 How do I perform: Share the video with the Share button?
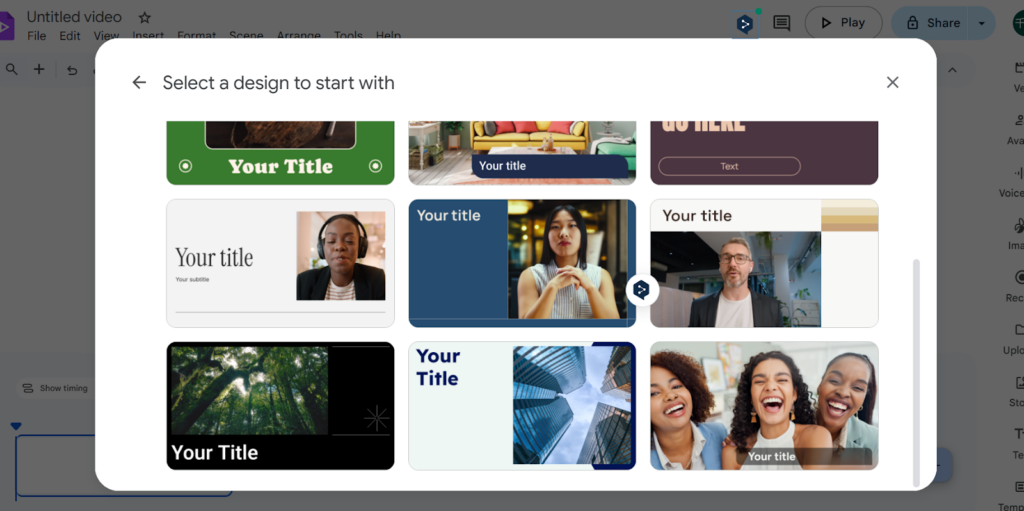click(x=934, y=24)
